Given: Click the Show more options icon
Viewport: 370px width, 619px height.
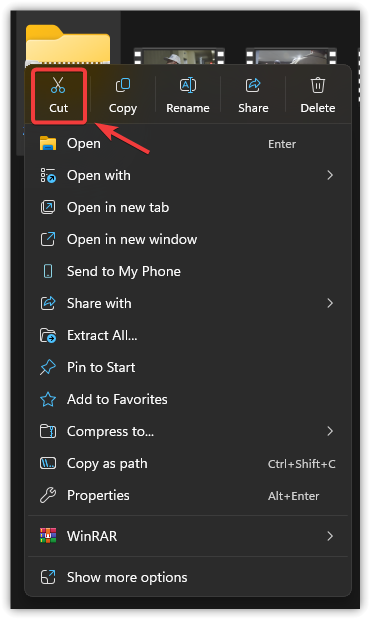Looking at the screenshot, I should [x=48, y=577].
